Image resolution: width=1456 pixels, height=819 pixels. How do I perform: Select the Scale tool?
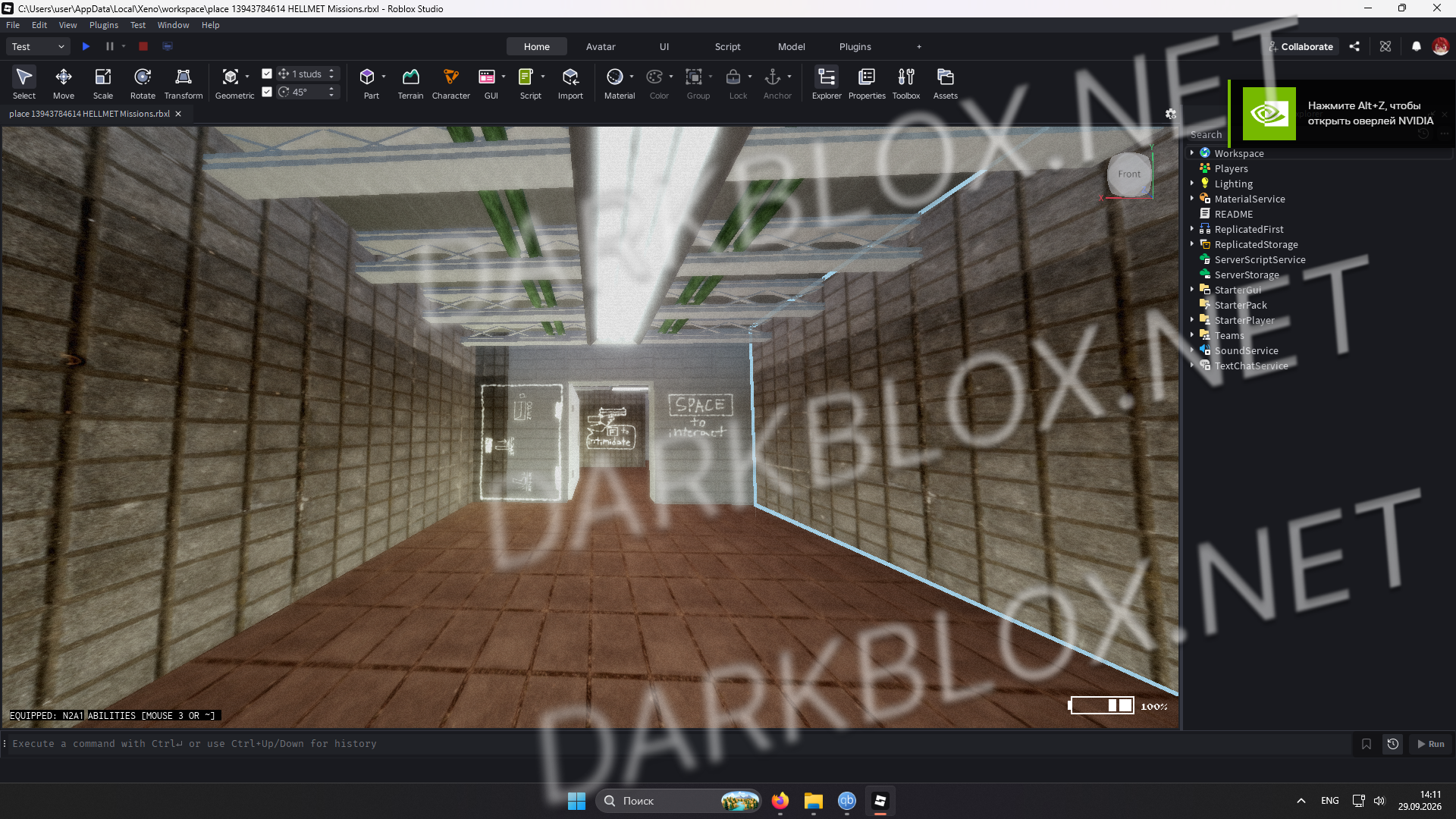[103, 83]
